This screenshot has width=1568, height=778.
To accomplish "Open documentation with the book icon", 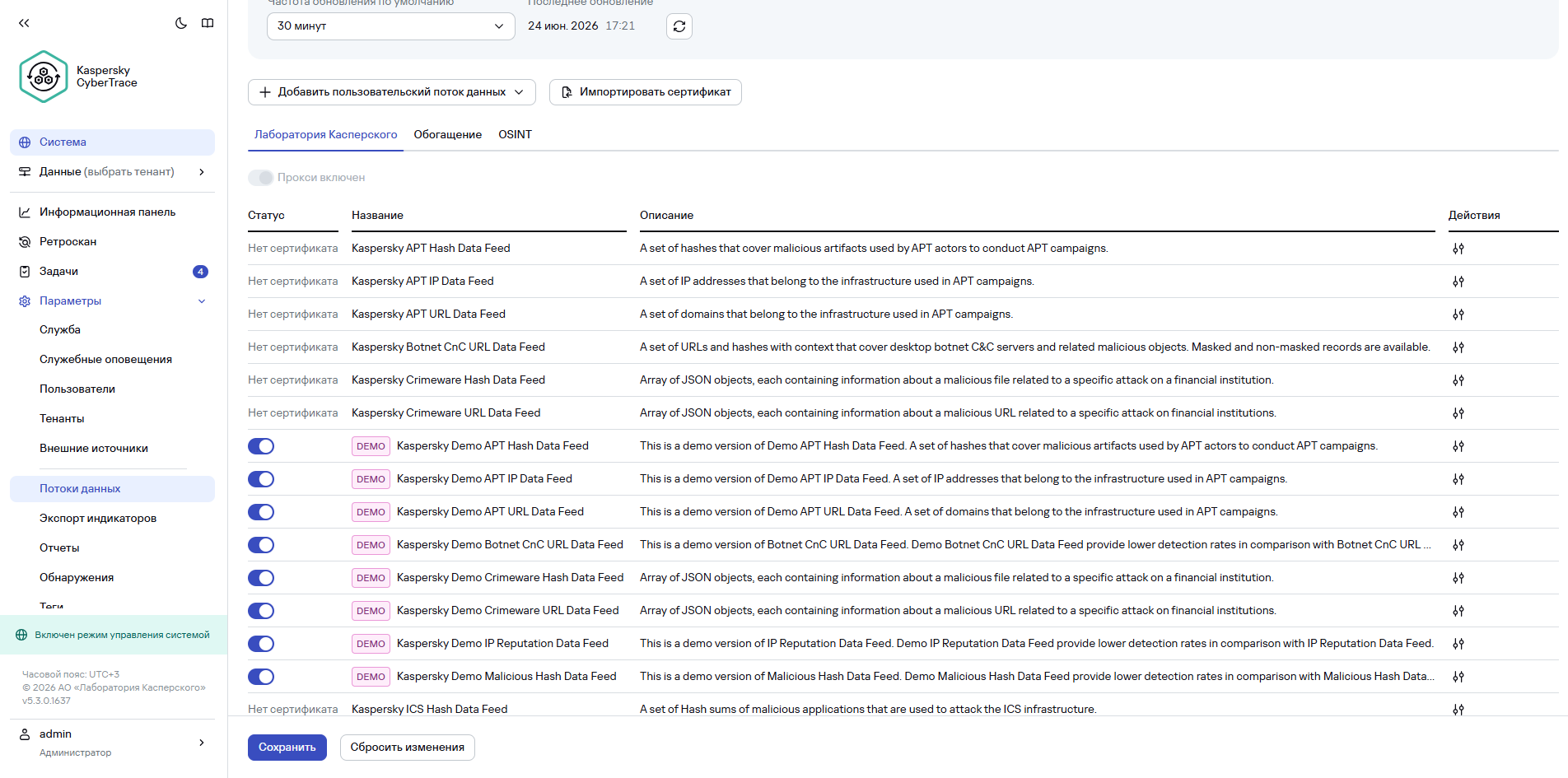I will coord(208,23).
